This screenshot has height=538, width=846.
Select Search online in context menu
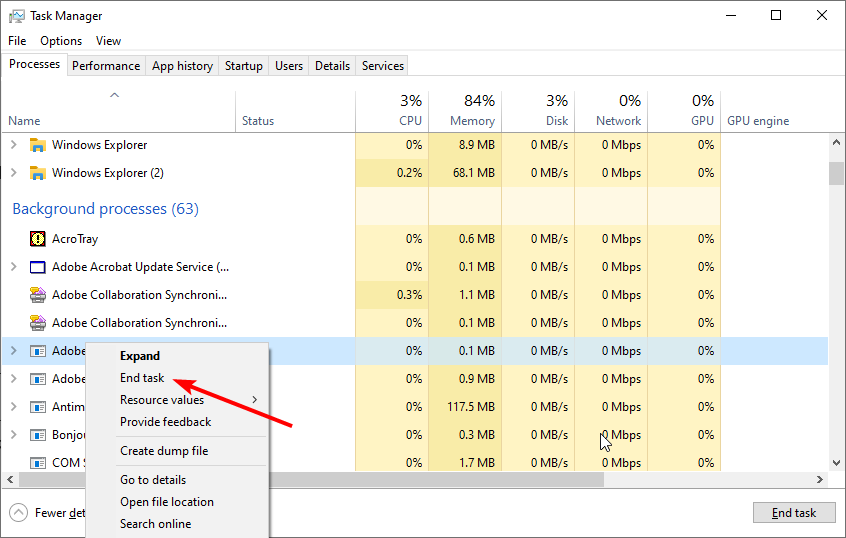click(155, 524)
